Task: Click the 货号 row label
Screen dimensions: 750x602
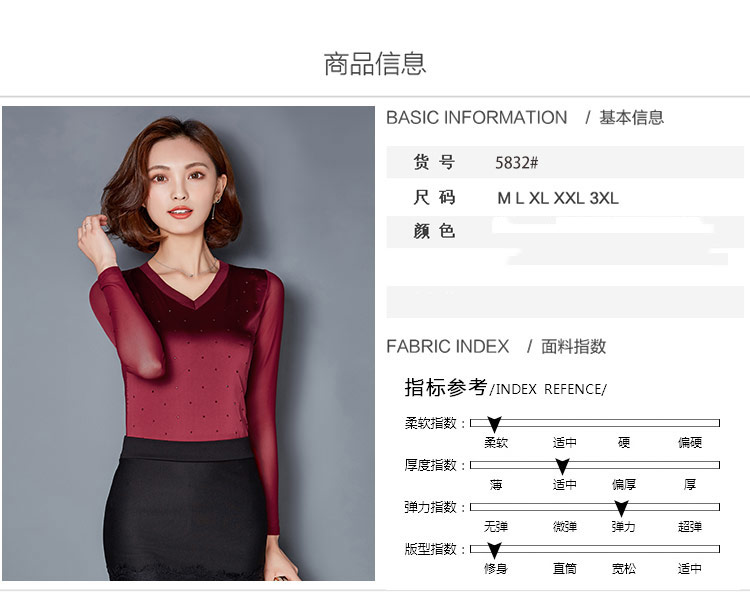Action: point(434,162)
